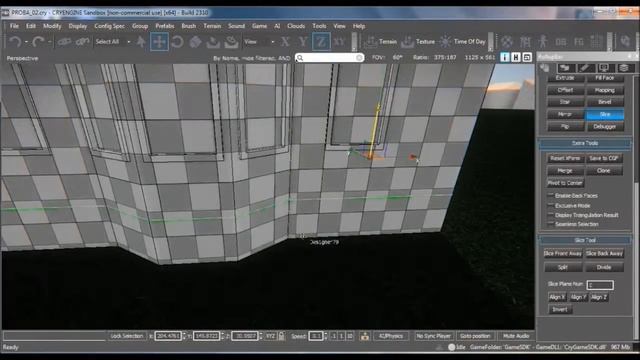Click the Slice Back Away button

[x=604, y=253]
